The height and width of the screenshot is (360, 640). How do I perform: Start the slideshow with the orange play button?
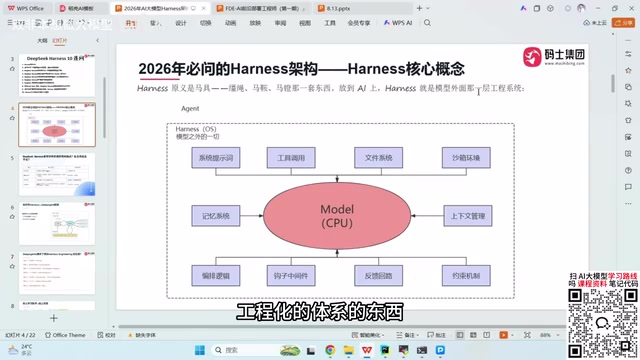[x=503, y=335]
